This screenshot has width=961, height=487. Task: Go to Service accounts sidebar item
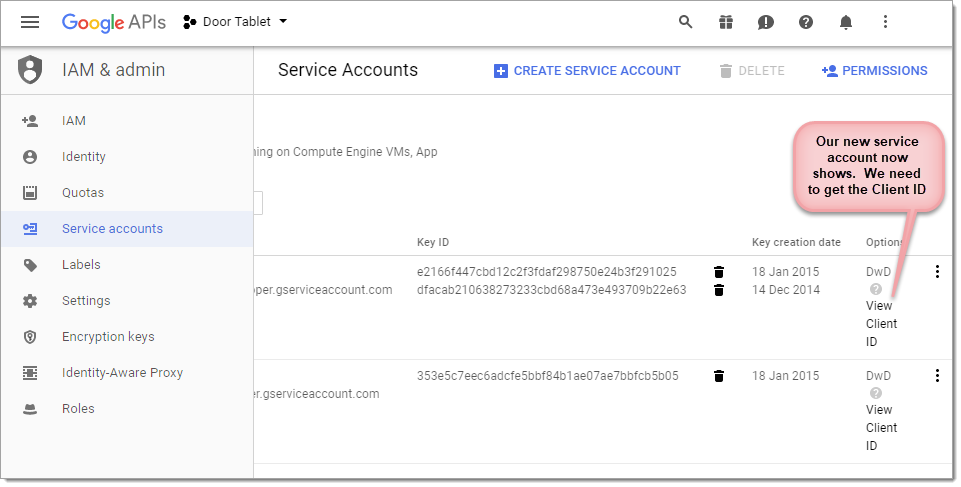point(127,228)
